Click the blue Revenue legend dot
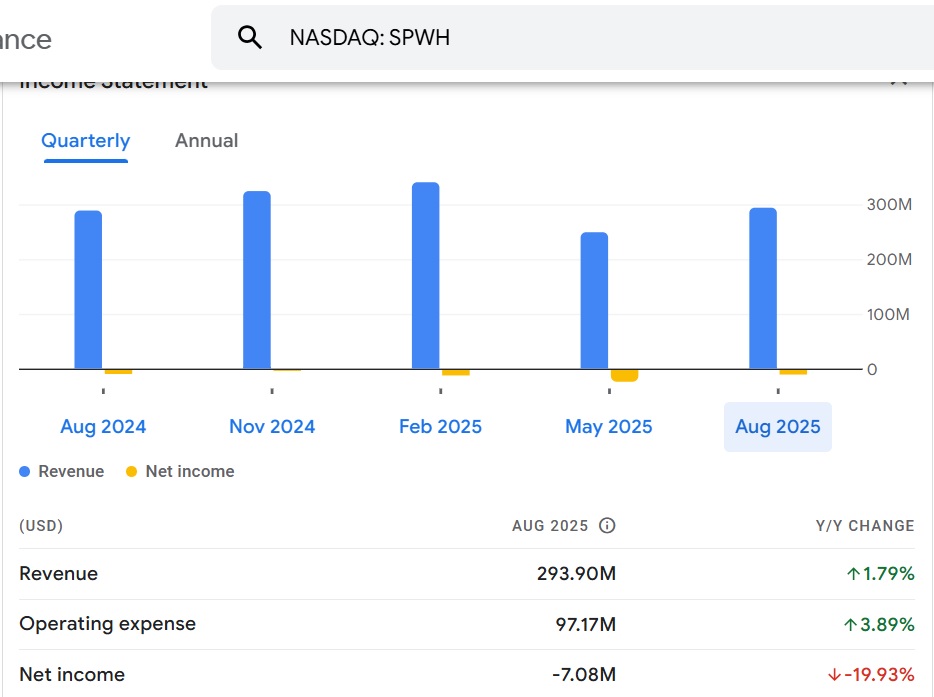 pyautogui.click(x=24, y=471)
